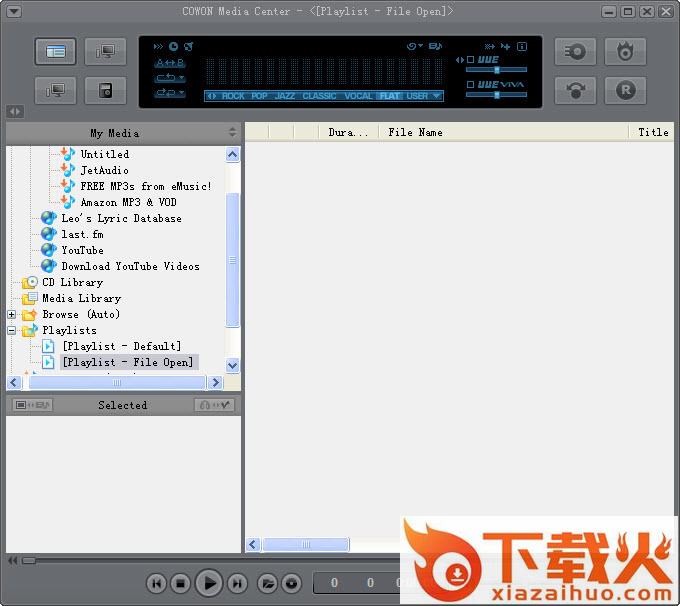Adjust the BBE VIVA level slider
The width and height of the screenshot is (680, 606).
[497, 95]
